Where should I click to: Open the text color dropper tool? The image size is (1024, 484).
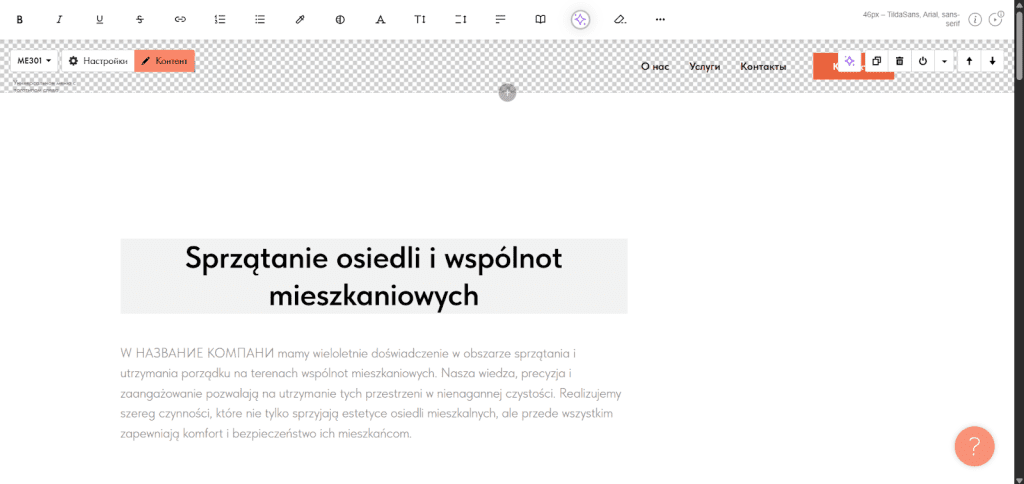coord(300,20)
